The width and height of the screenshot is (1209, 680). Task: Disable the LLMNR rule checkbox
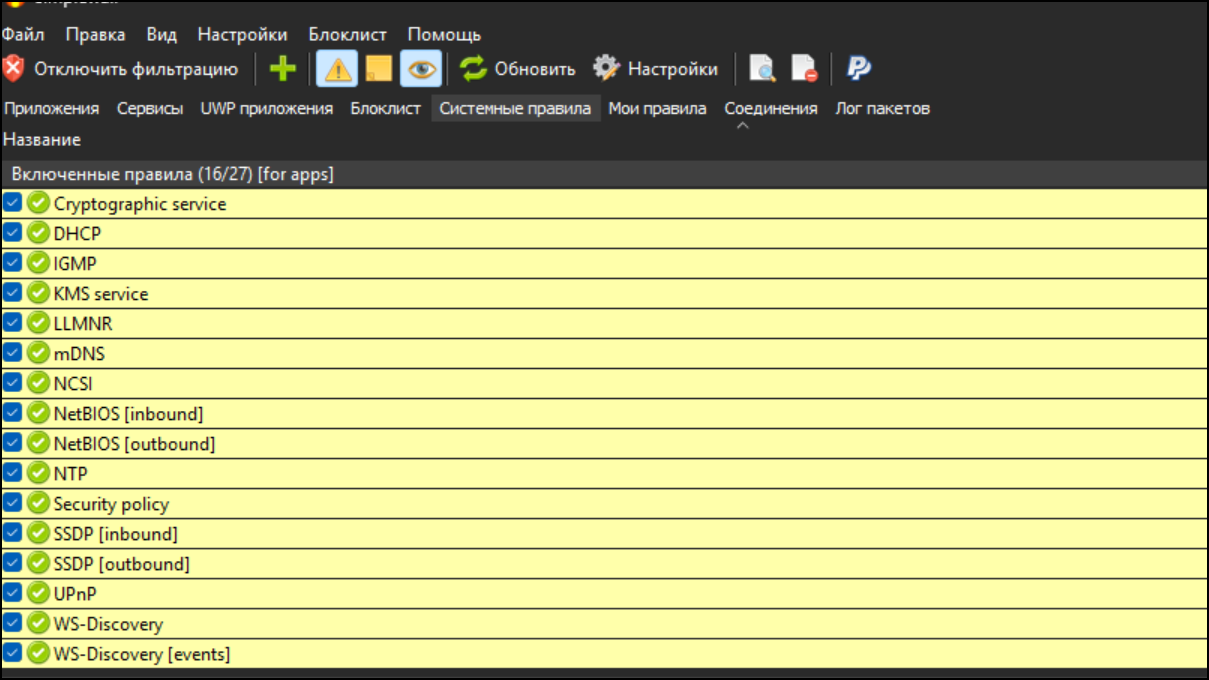point(14,324)
